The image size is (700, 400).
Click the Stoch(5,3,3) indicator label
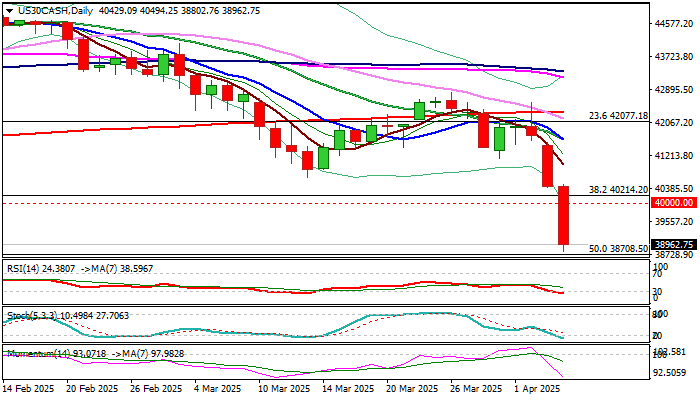pos(32,316)
